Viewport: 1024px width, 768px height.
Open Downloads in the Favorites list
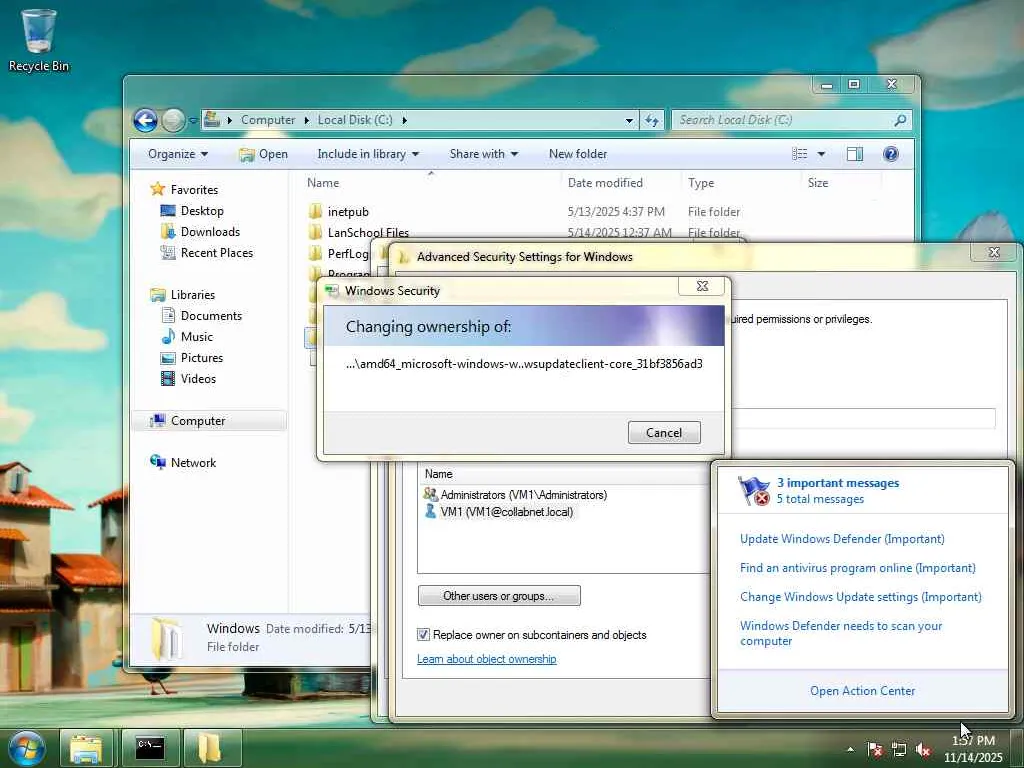click(x=210, y=232)
